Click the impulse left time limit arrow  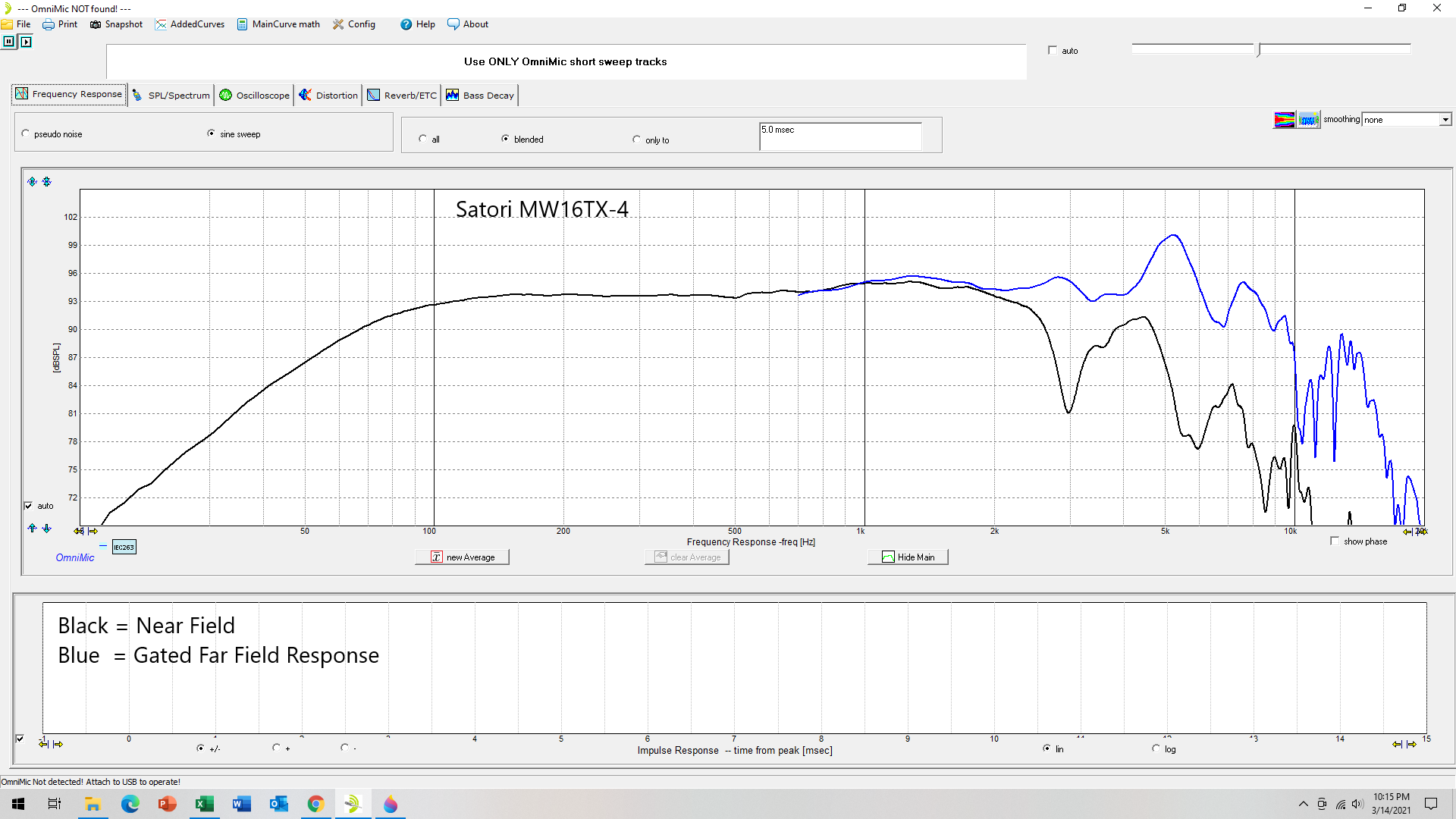44,744
